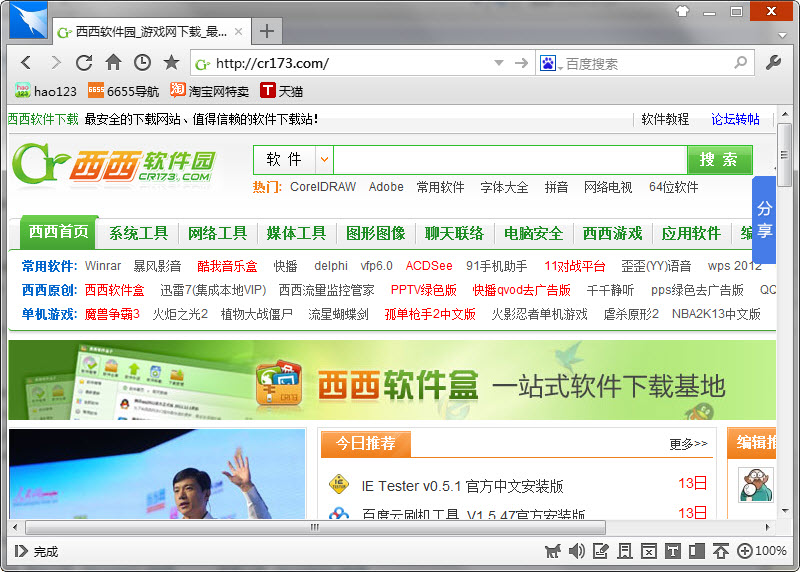Viewport: 800px width, 572px height.
Task: Click the edit note icon in status bar
Action: click(601, 551)
